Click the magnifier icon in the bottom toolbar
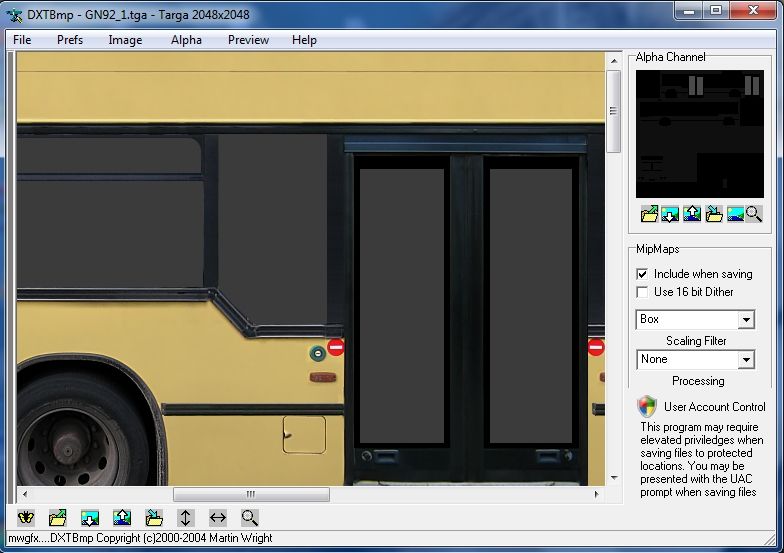The height and width of the screenshot is (553, 784). [x=249, y=518]
